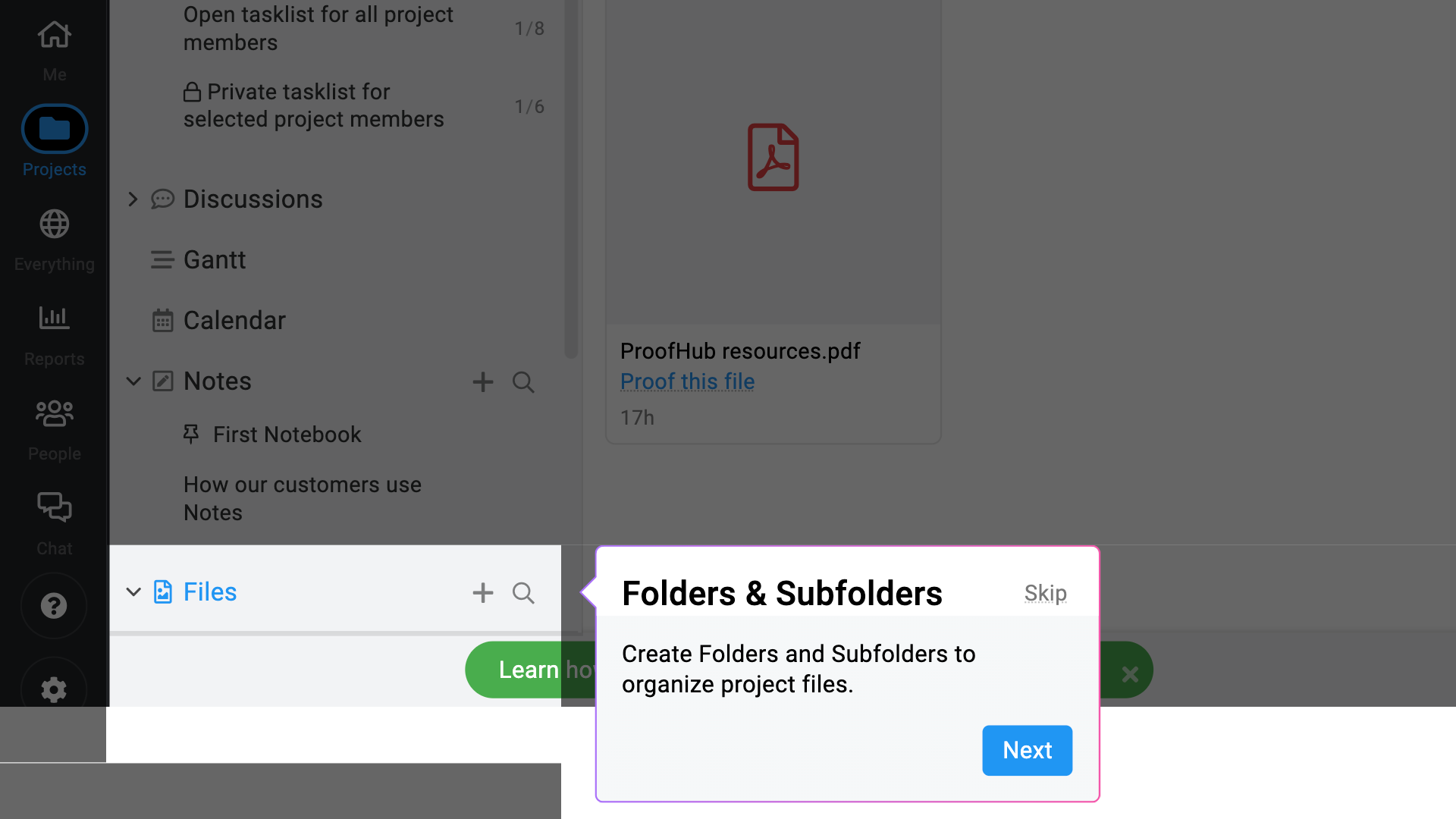Expand the Discussions section chevron
The width and height of the screenshot is (1456, 819).
pyautogui.click(x=133, y=199)
